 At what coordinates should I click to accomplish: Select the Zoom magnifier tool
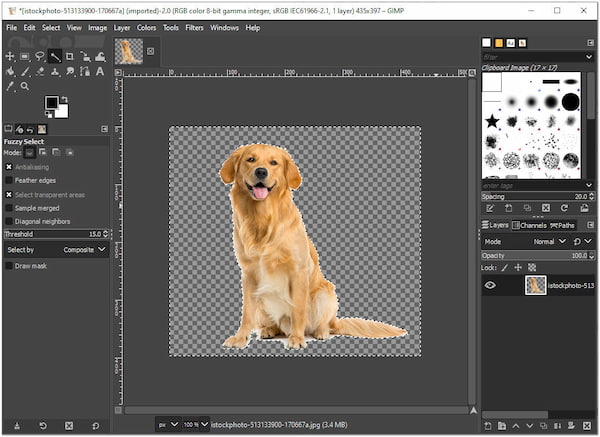click(25, 86)
